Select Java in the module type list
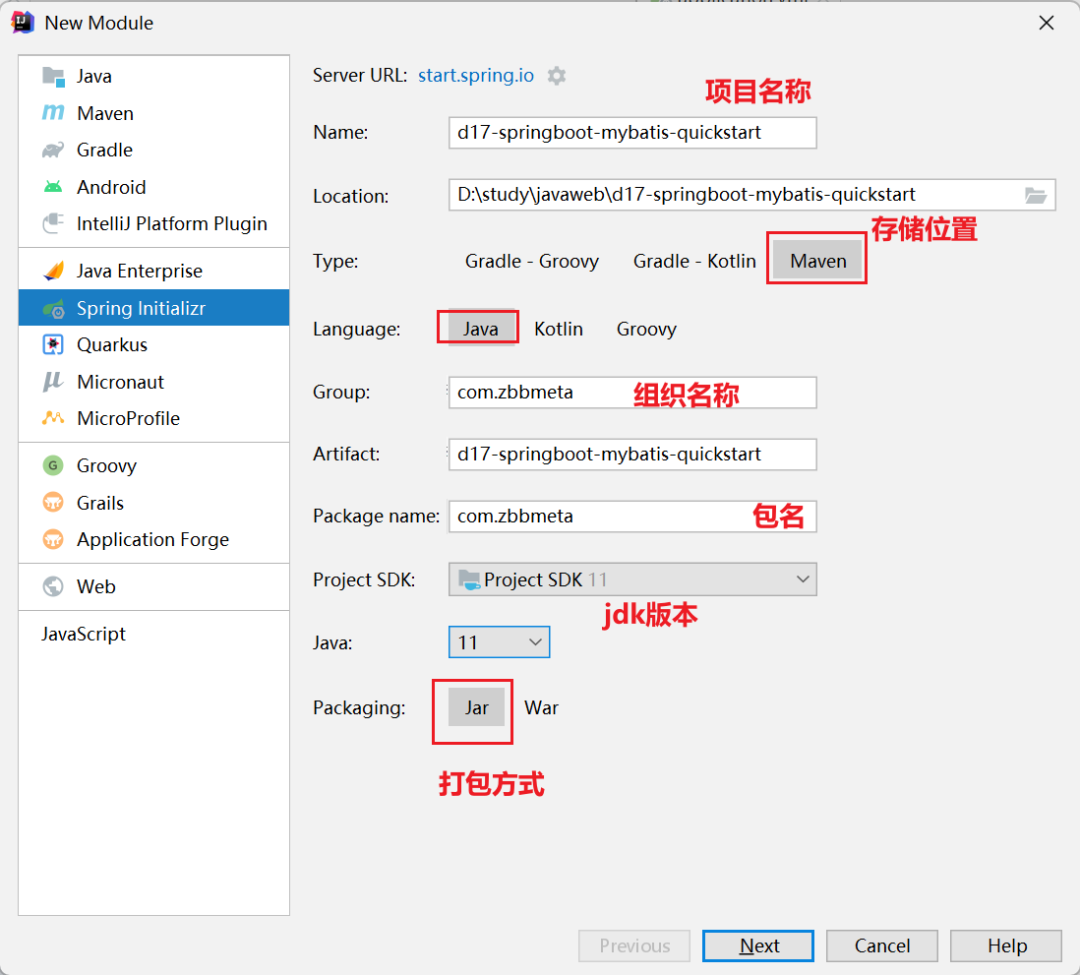 [x=154, y=76]
